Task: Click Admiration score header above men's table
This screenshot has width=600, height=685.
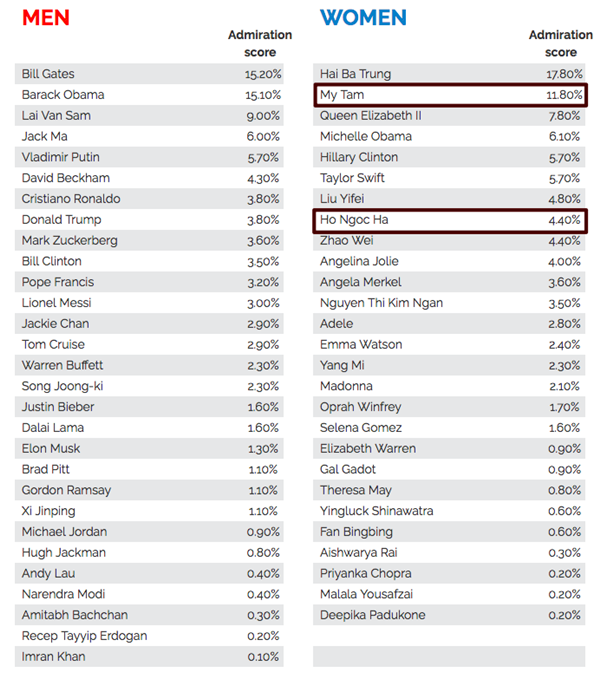Action: pyautogui.click(x=260, y=44)
